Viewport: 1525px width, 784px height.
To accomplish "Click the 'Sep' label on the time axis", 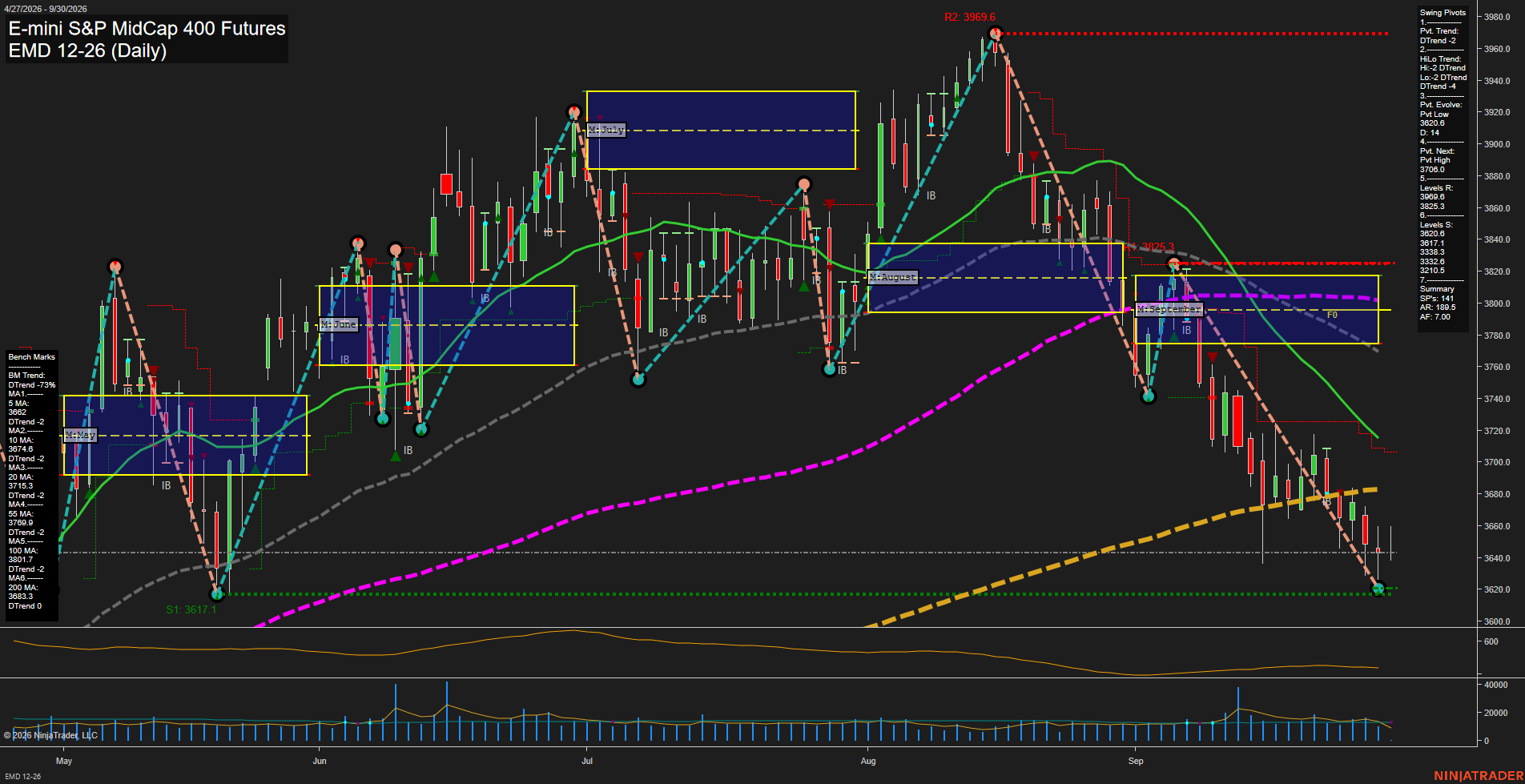I will click(1136, 761).
